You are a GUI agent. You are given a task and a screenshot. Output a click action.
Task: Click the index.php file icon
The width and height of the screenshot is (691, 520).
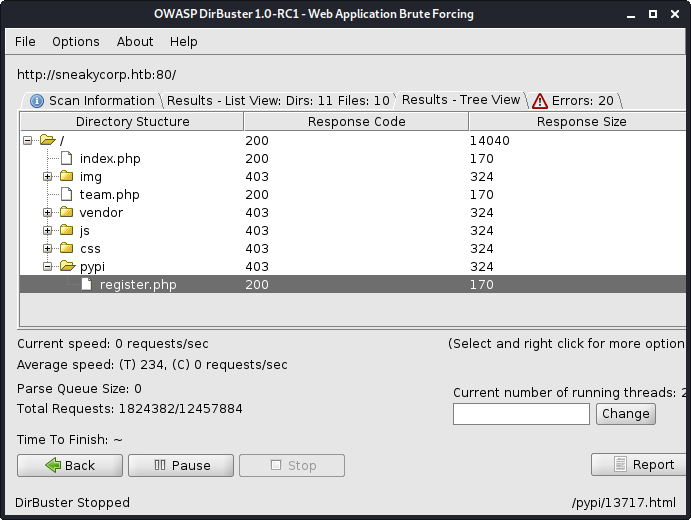tap(67, 159)
